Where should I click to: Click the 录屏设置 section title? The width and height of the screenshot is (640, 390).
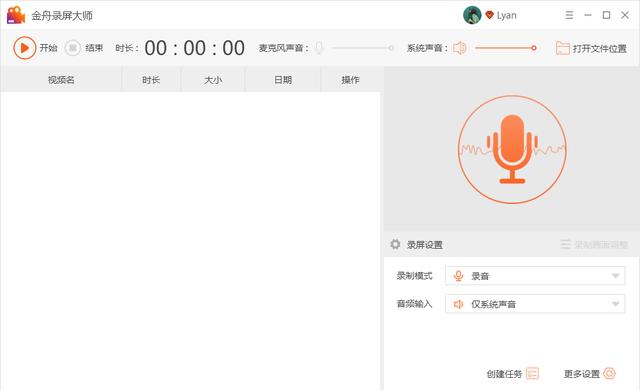coord(425,245)
